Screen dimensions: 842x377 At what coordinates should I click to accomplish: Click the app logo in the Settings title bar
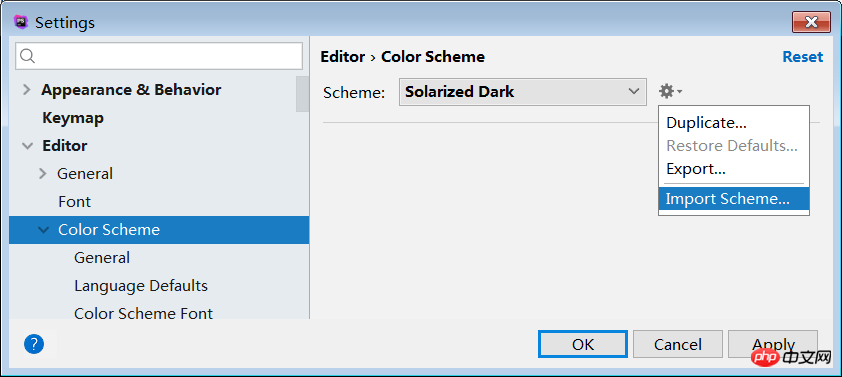(x=21, y=22)
